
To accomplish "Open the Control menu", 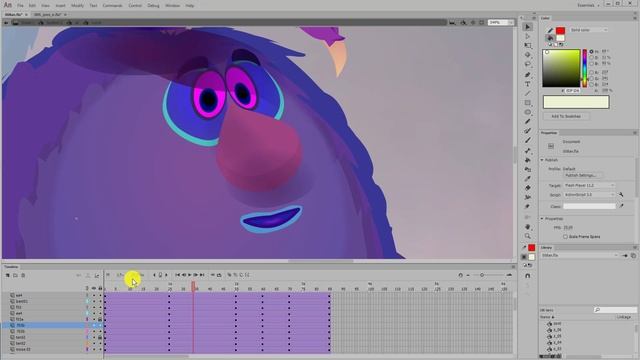I will click(x=135, y=6).
